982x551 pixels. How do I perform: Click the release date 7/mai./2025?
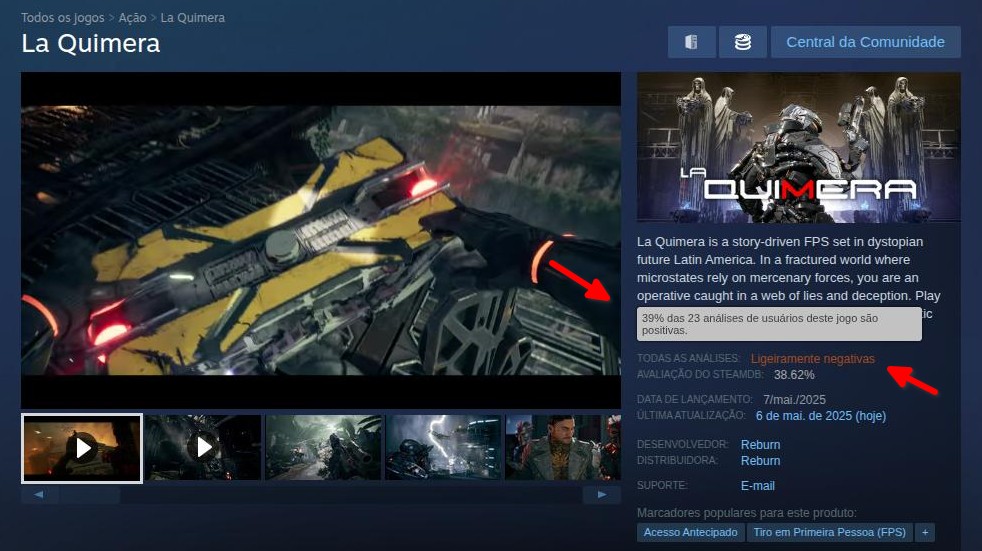click(794, 399)
